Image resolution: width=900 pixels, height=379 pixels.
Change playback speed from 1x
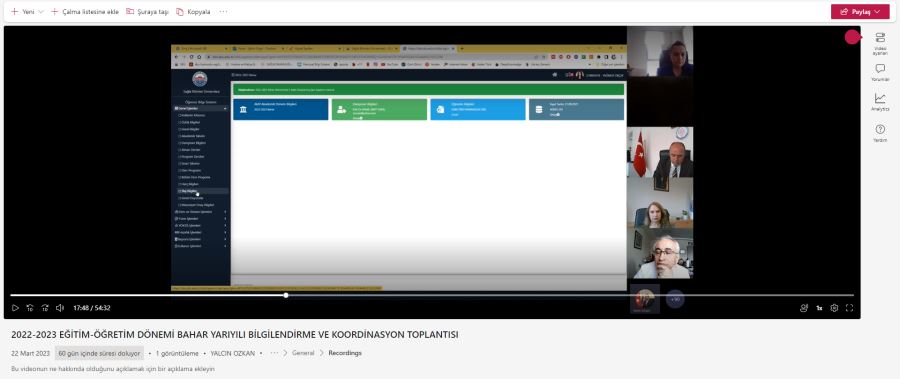point(819,308)
